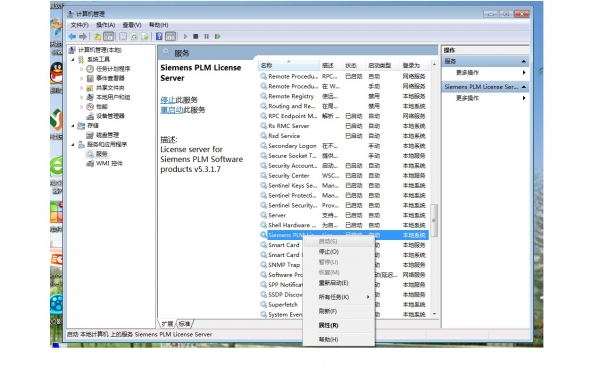
Task: Choose 刷新(F) in the context menu
Action: click(x=339, y=311)
